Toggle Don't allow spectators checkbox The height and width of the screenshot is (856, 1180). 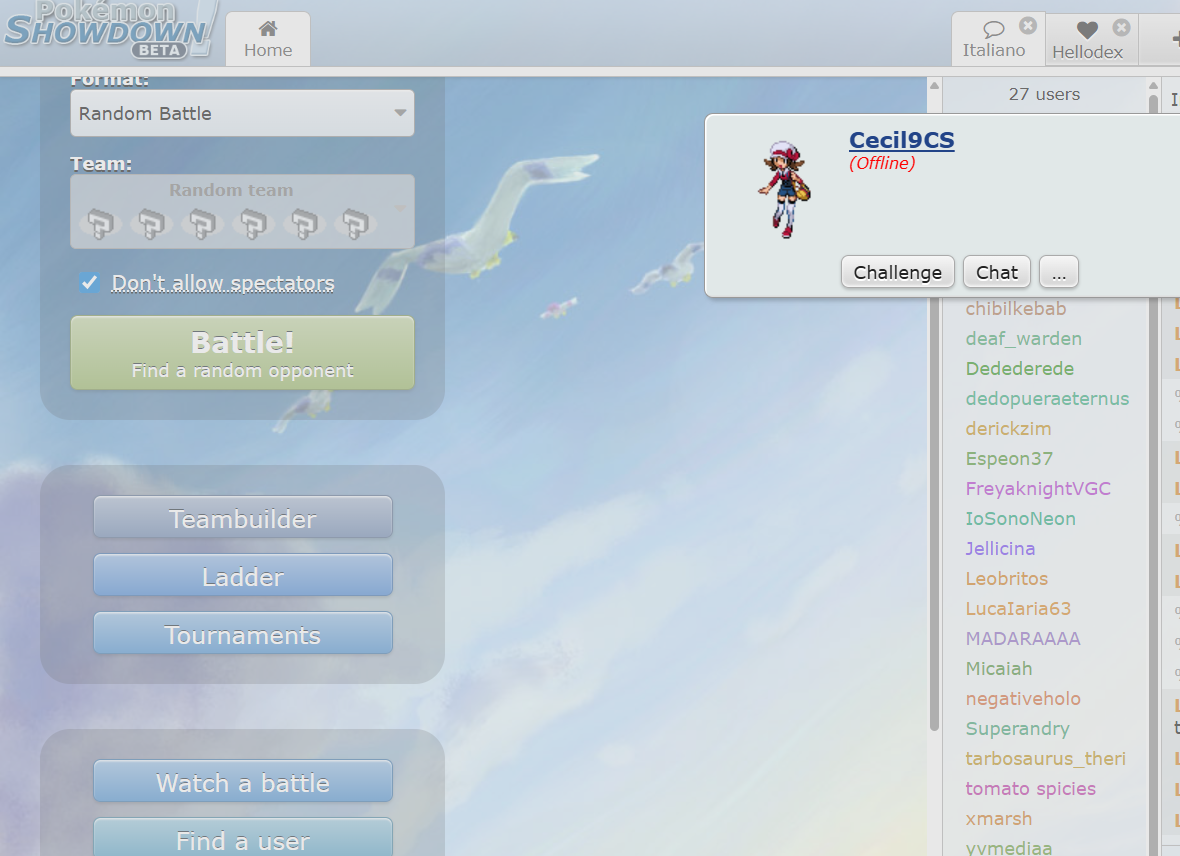click(90, 282)
